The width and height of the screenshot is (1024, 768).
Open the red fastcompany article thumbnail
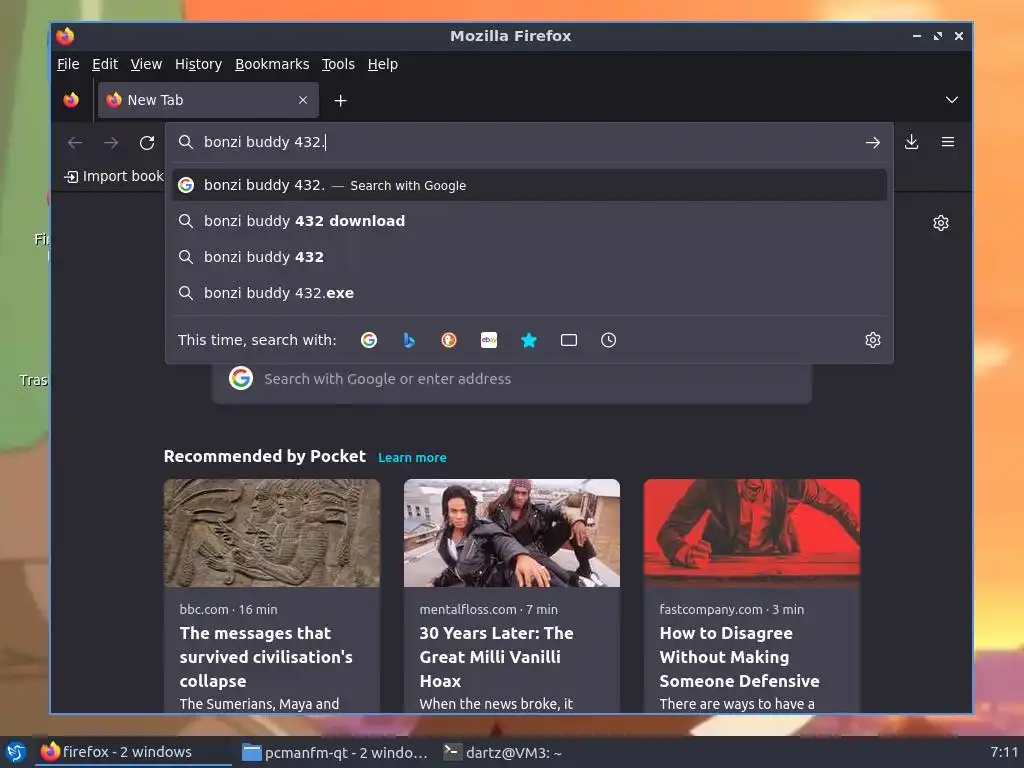752,533
